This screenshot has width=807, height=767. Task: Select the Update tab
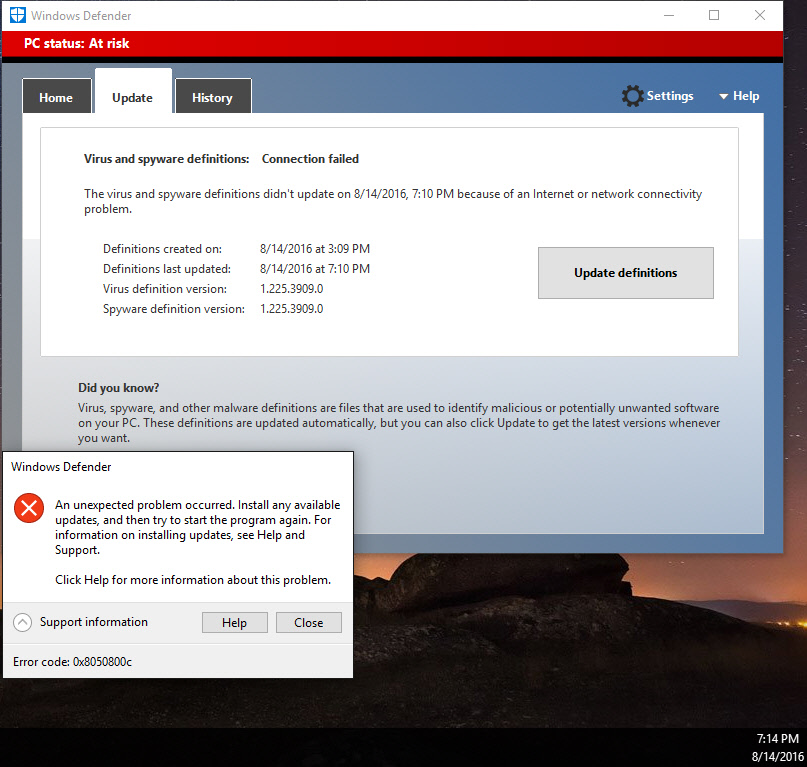point(133,92)
